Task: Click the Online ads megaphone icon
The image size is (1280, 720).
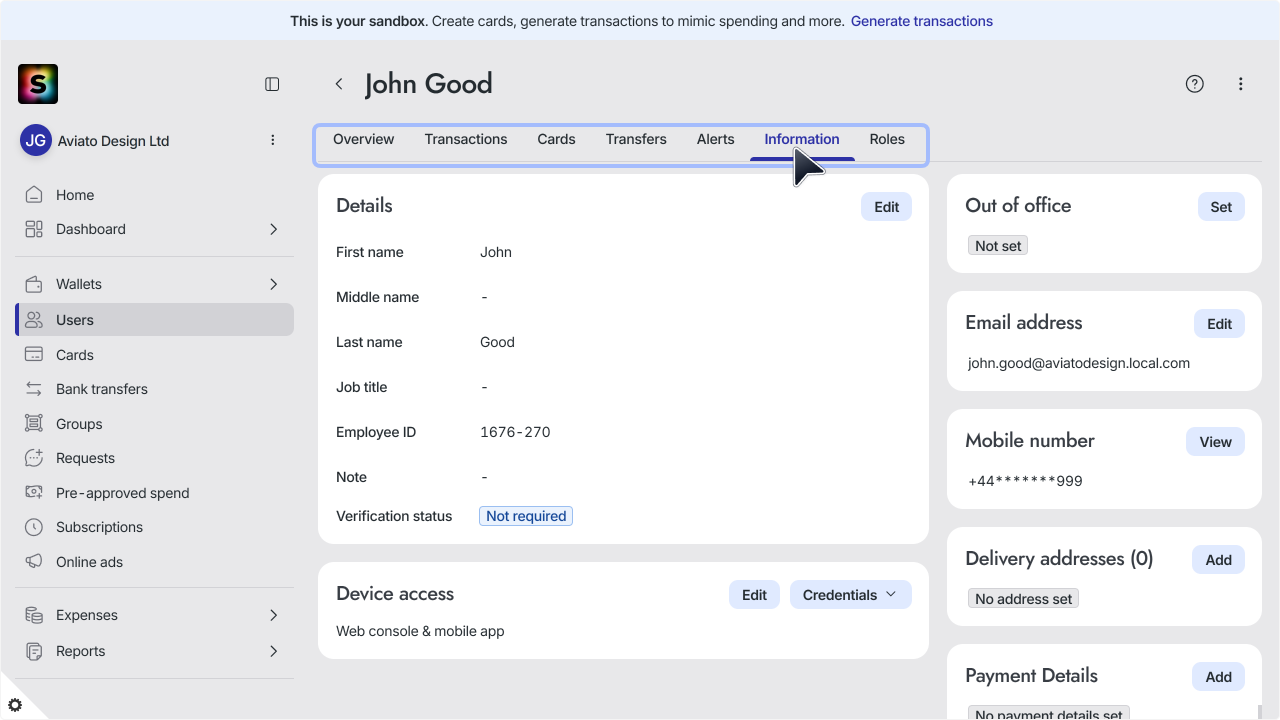Action: [x=34, y=562]
